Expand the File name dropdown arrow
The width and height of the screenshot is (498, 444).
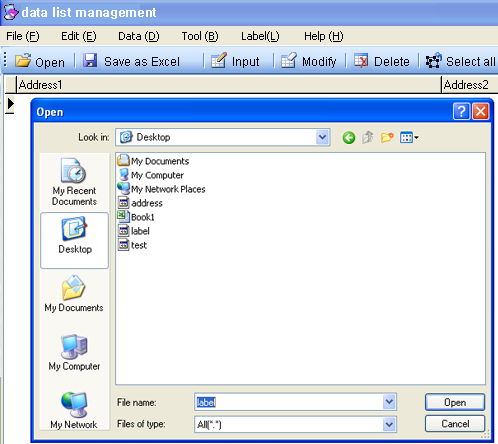389,402
